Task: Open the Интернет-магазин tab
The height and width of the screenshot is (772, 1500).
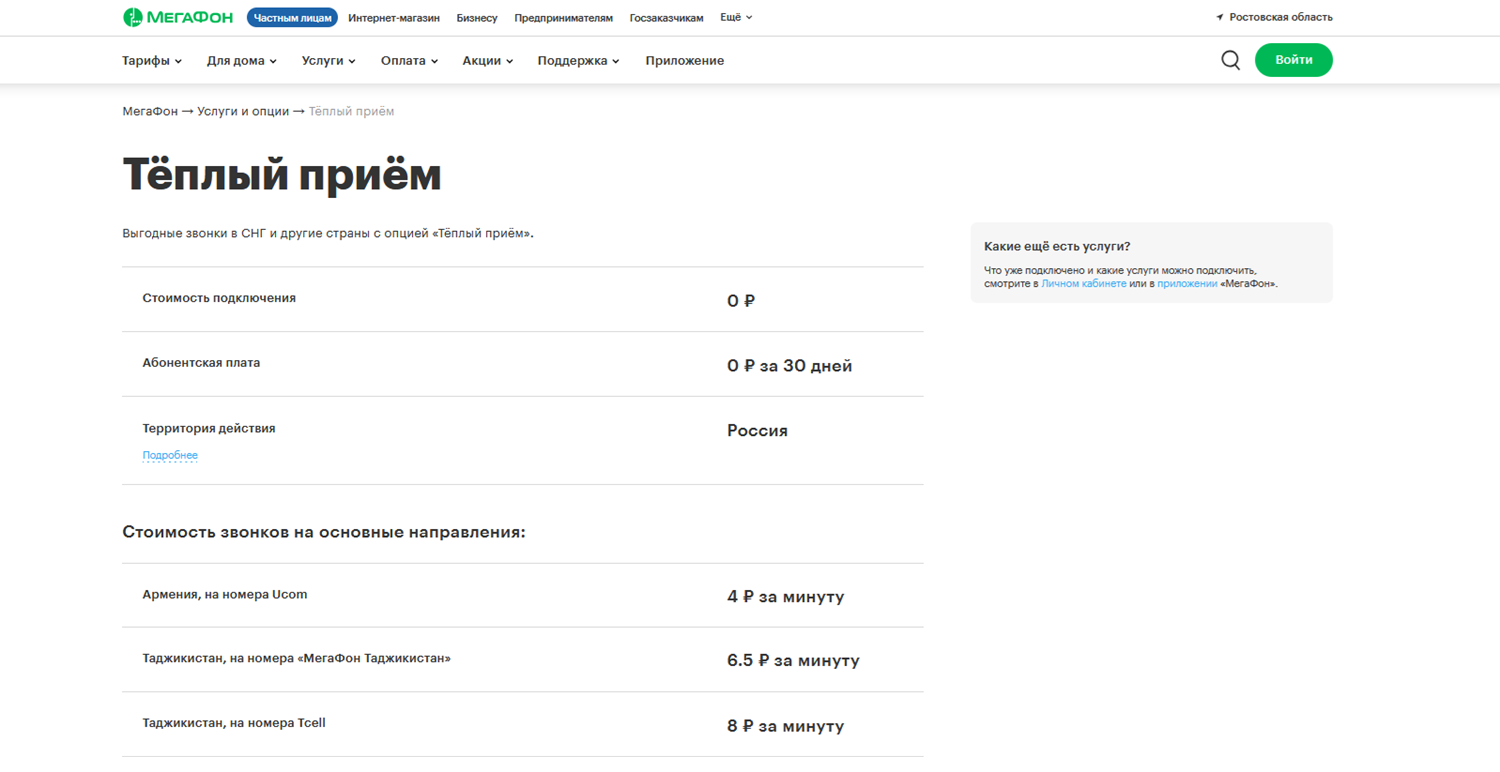Action: tap(394, 18)
